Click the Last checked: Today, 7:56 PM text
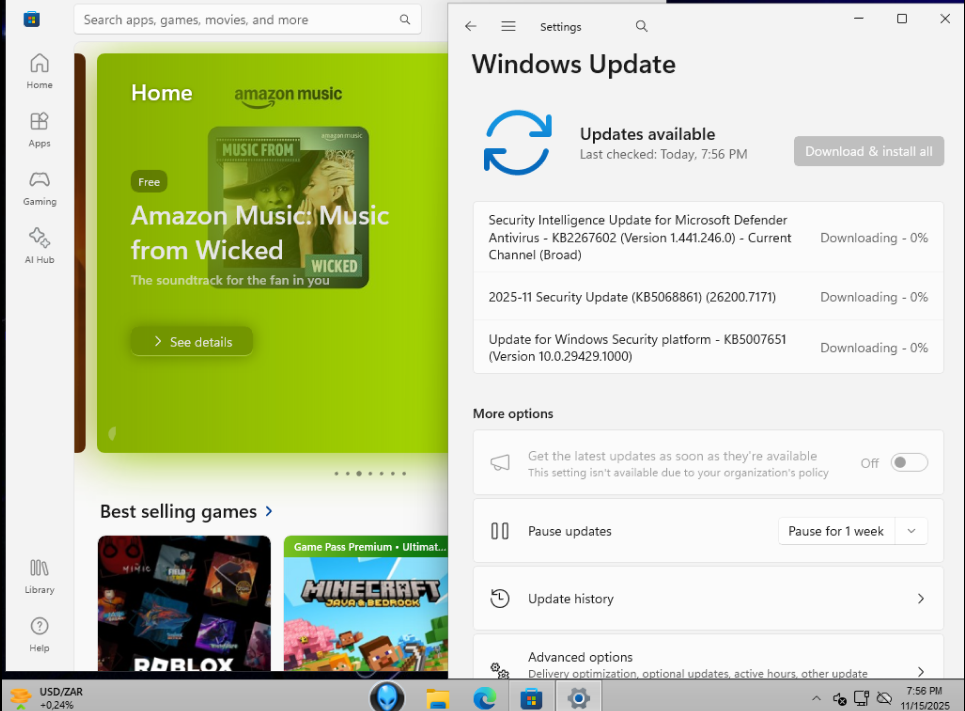This screenshot has height=711, width=965. [x=663, y=154]
